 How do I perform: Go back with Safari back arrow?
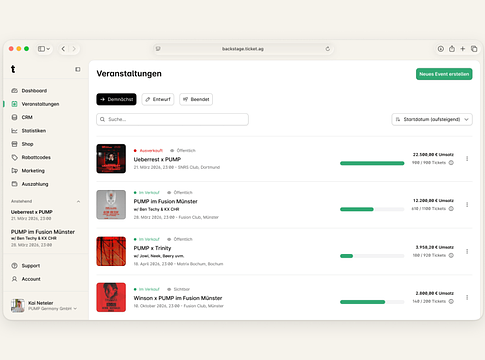pyautogui.click(x=63, y=49)
